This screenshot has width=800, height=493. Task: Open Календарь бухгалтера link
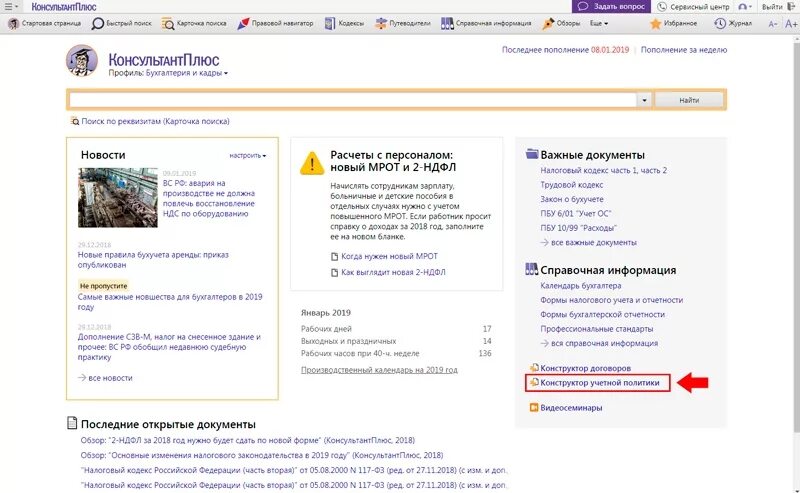581,286
